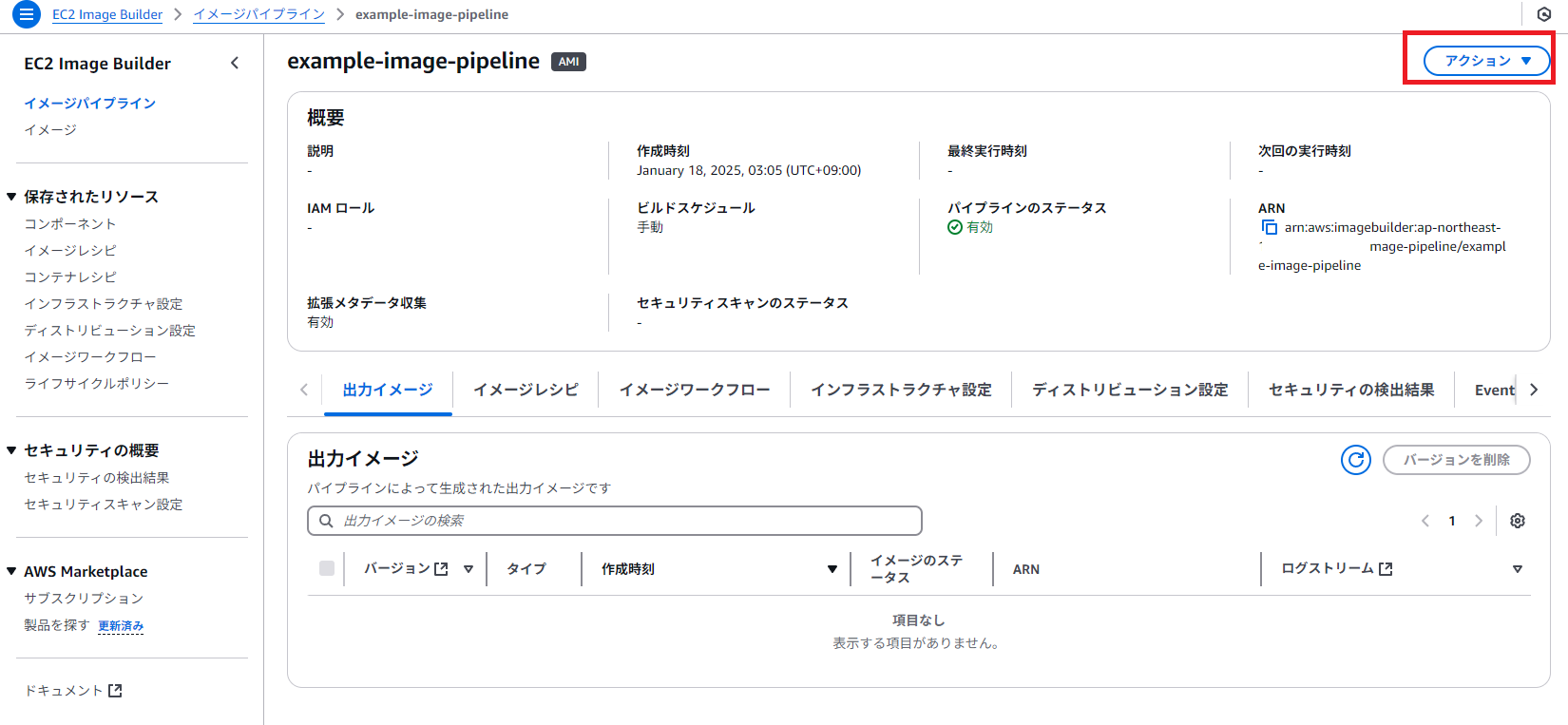Open the アクション dropdown menu
Screen dimensions: 1568x725
1486,61
